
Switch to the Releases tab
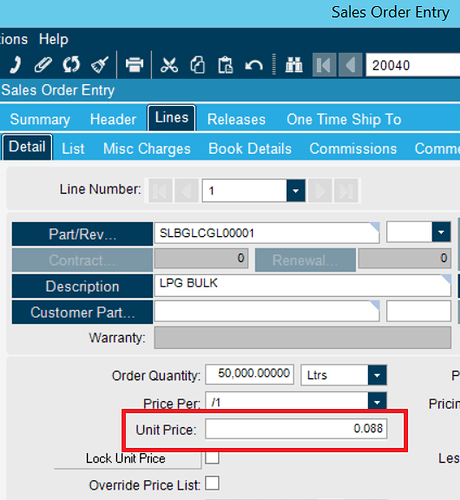[236, 119]
